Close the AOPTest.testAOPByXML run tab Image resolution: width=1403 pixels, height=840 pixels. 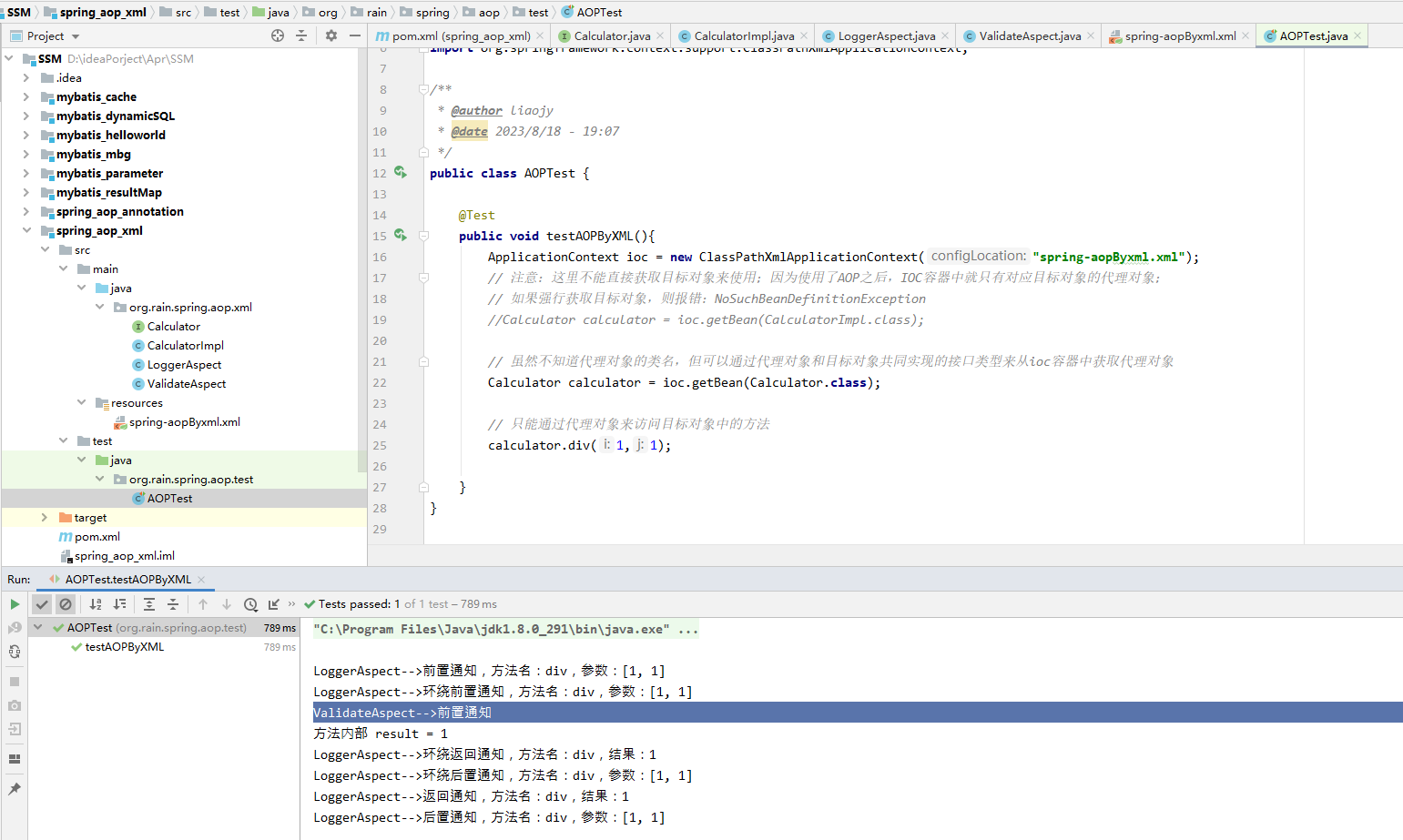coord(201,580)
